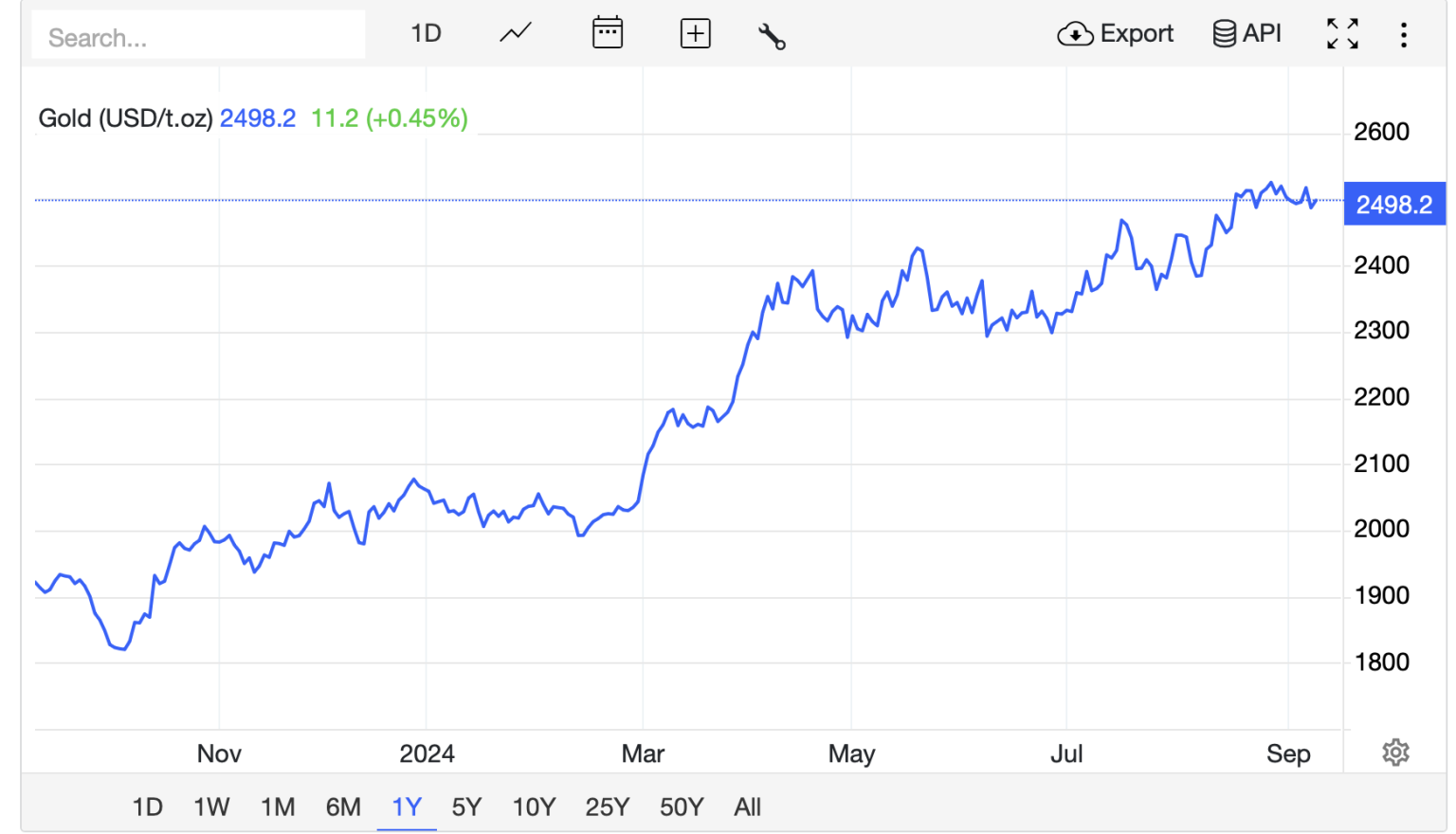1456x834 pixels.
Task: Open chart settings gear icon
Action: (1395, 752)
